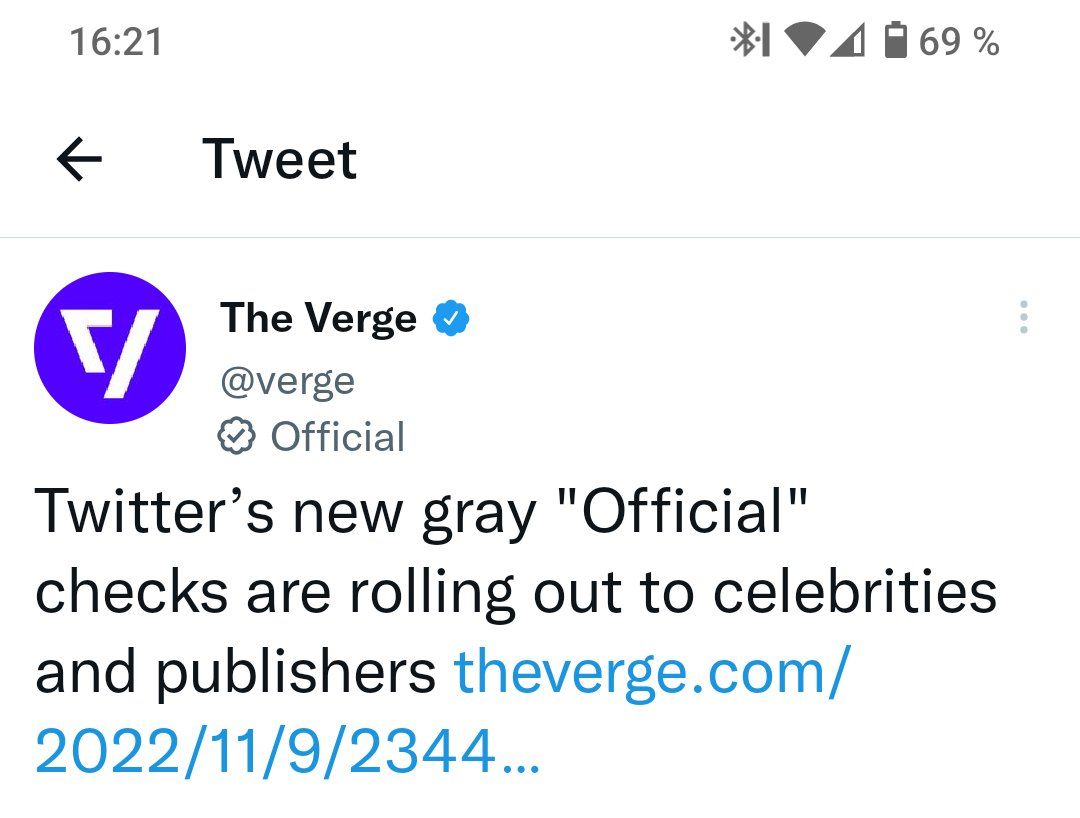Tap "celebrities" in the tweet body
The height and width of the screenshot is (818, 1080).
point(855,591)
